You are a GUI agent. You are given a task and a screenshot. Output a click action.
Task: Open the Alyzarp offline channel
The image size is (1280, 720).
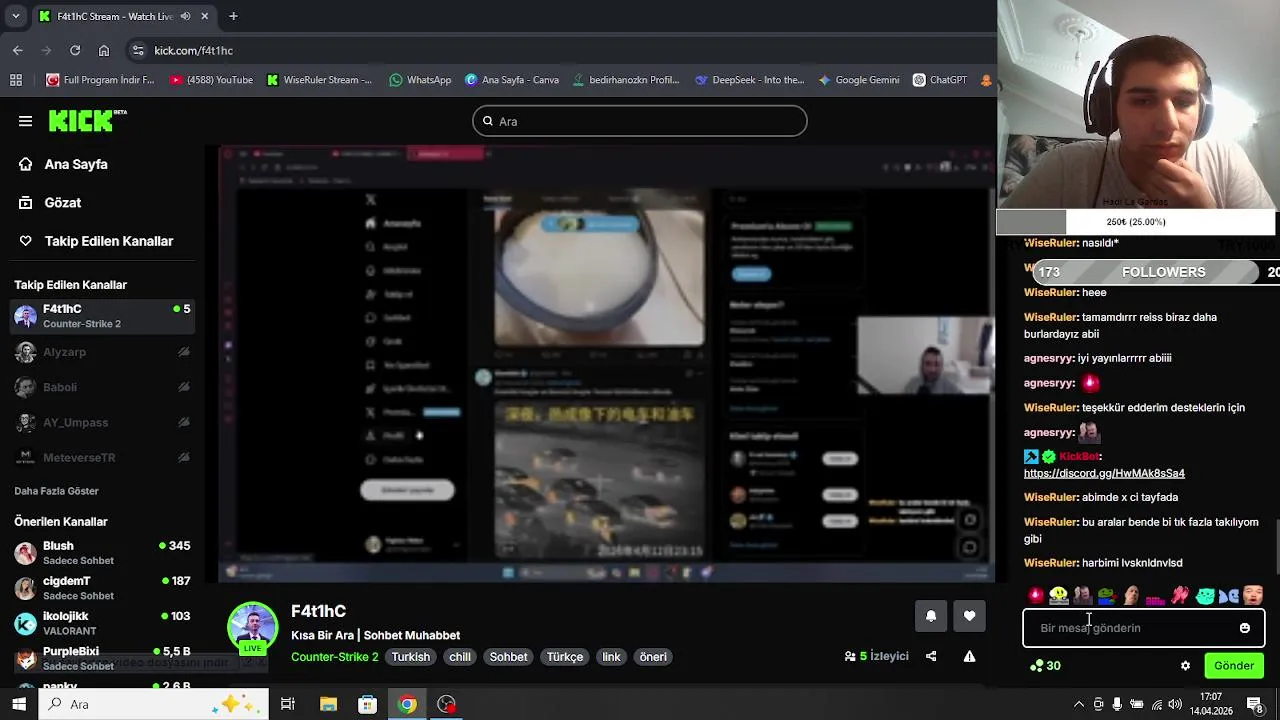pyautogui.click(x=100, y=352)
